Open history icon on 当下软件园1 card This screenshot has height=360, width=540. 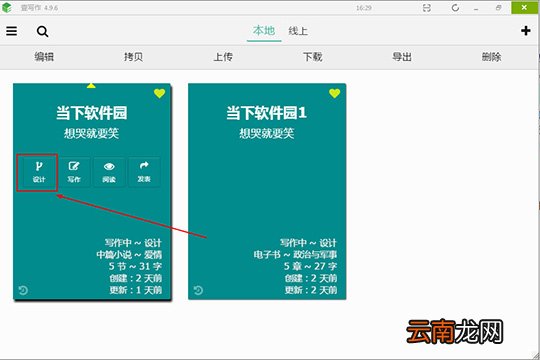198,290
